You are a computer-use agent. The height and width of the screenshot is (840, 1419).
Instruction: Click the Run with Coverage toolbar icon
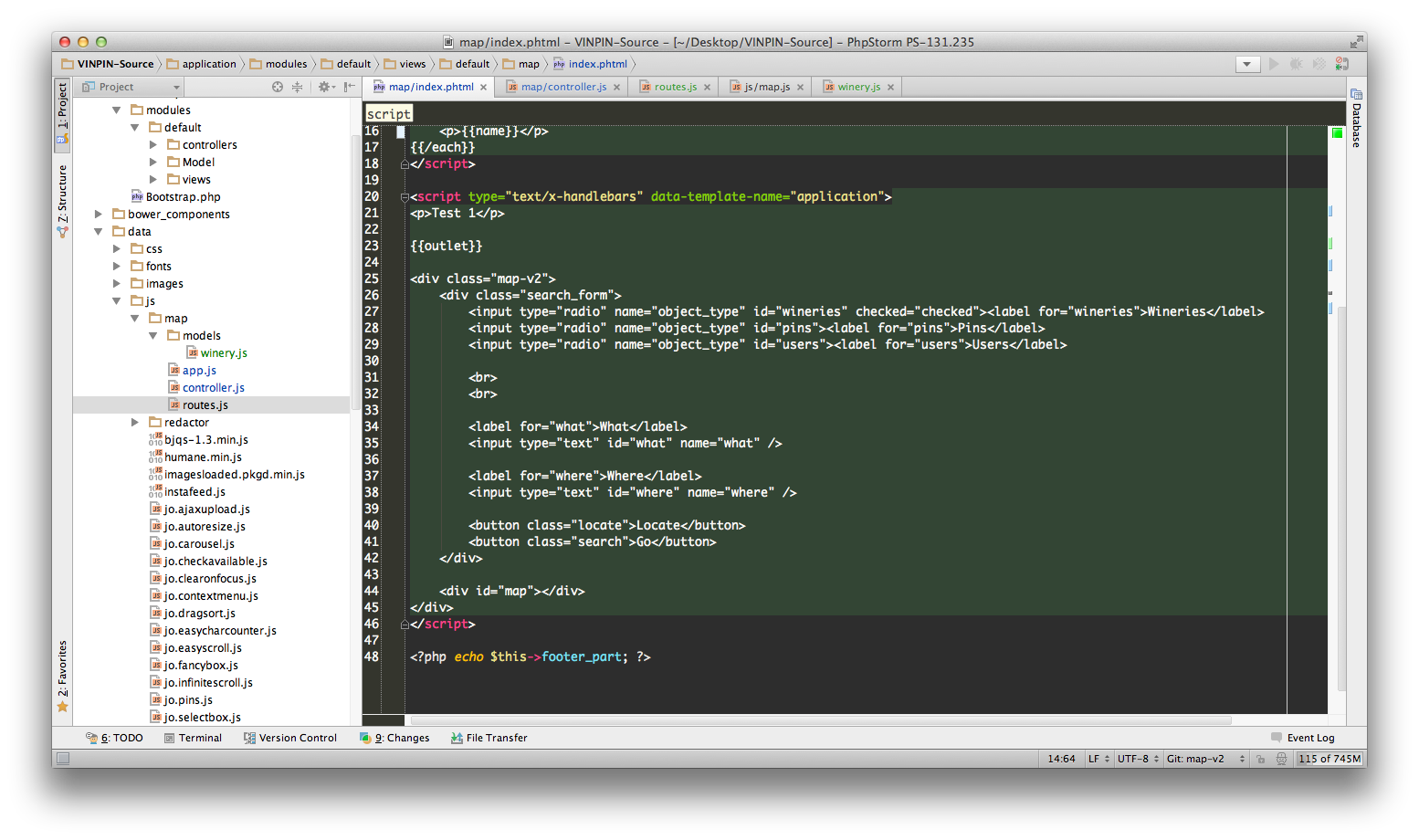(x=1319, y=64)
